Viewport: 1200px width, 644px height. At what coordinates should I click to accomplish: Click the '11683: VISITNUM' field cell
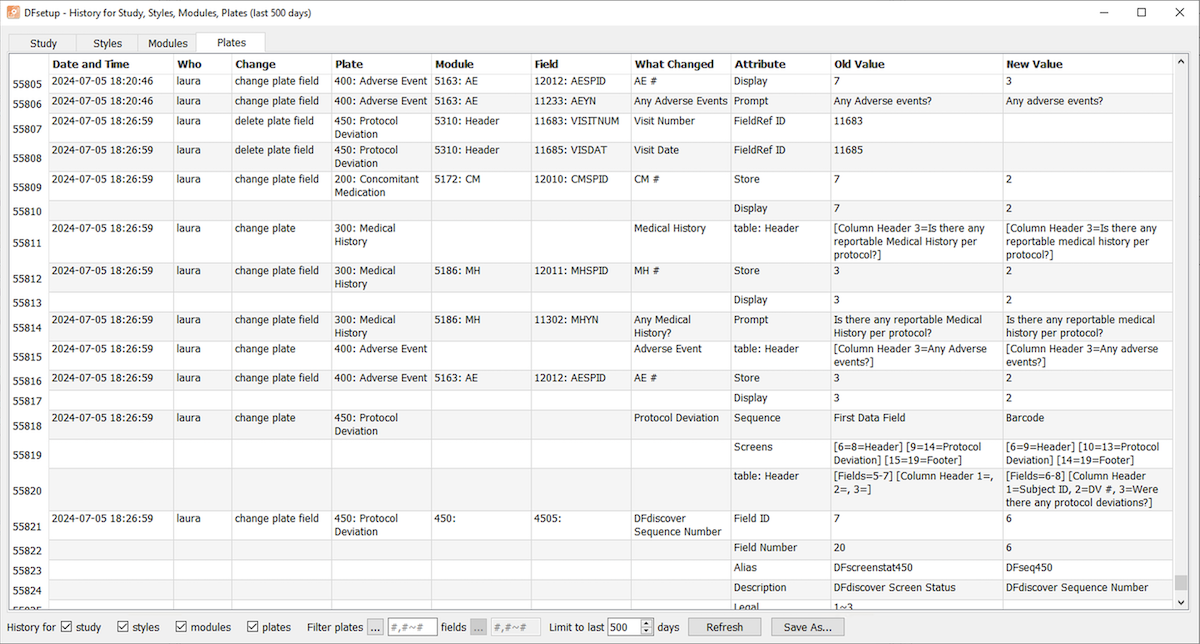581,128
